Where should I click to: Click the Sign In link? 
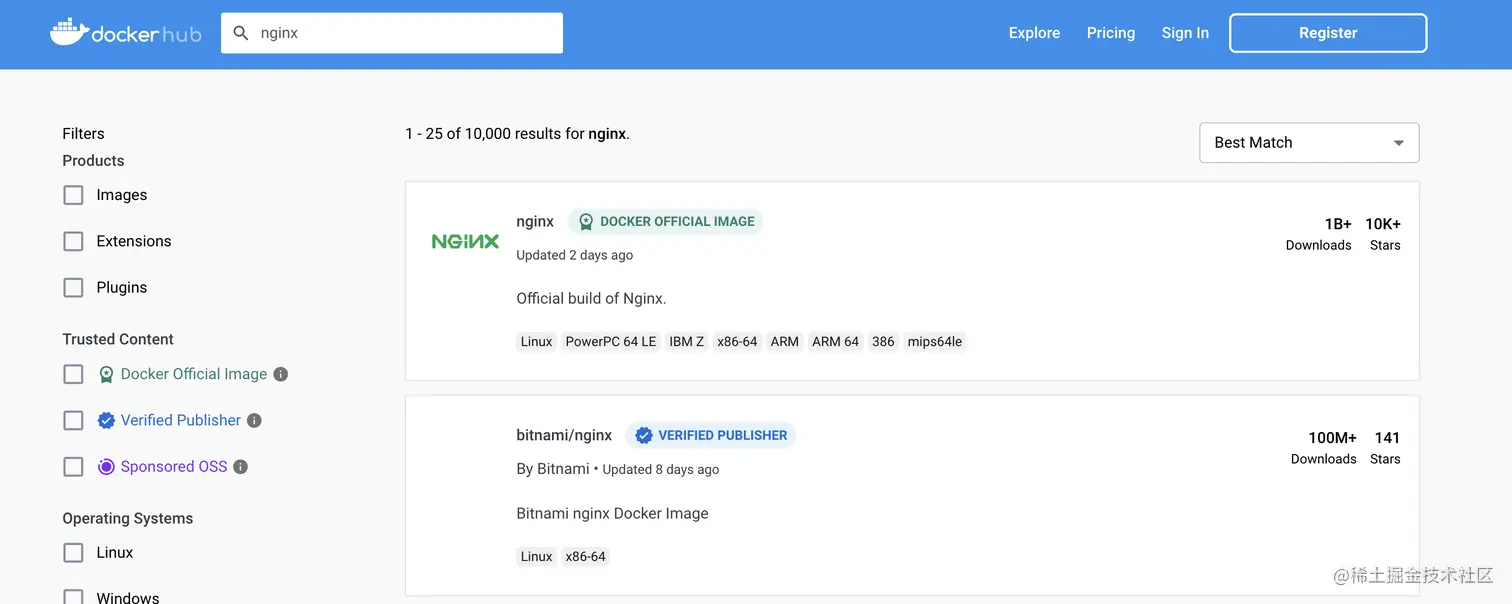point(1185,33)
